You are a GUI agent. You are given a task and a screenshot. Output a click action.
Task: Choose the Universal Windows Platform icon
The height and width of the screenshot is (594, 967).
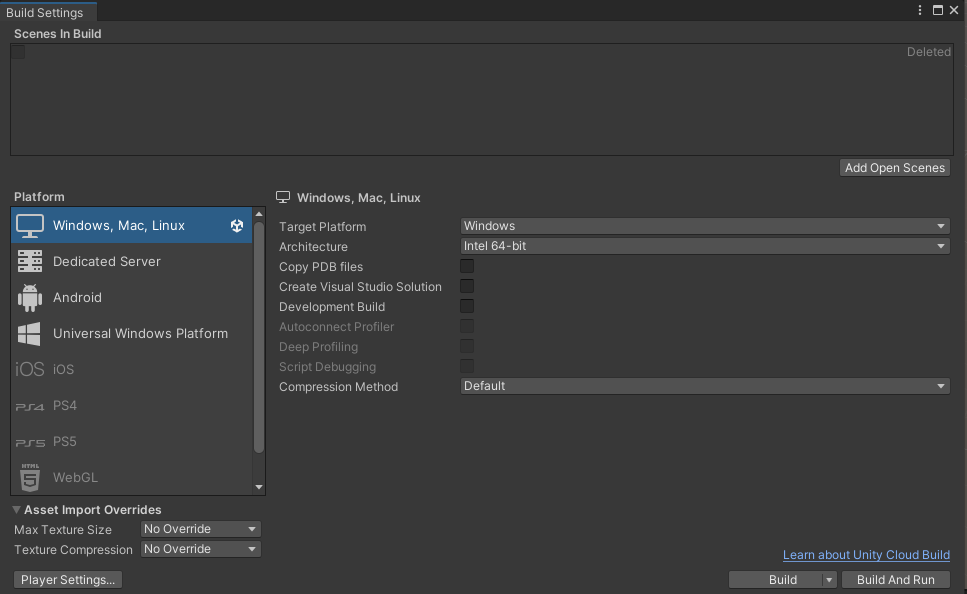(30, 334)
